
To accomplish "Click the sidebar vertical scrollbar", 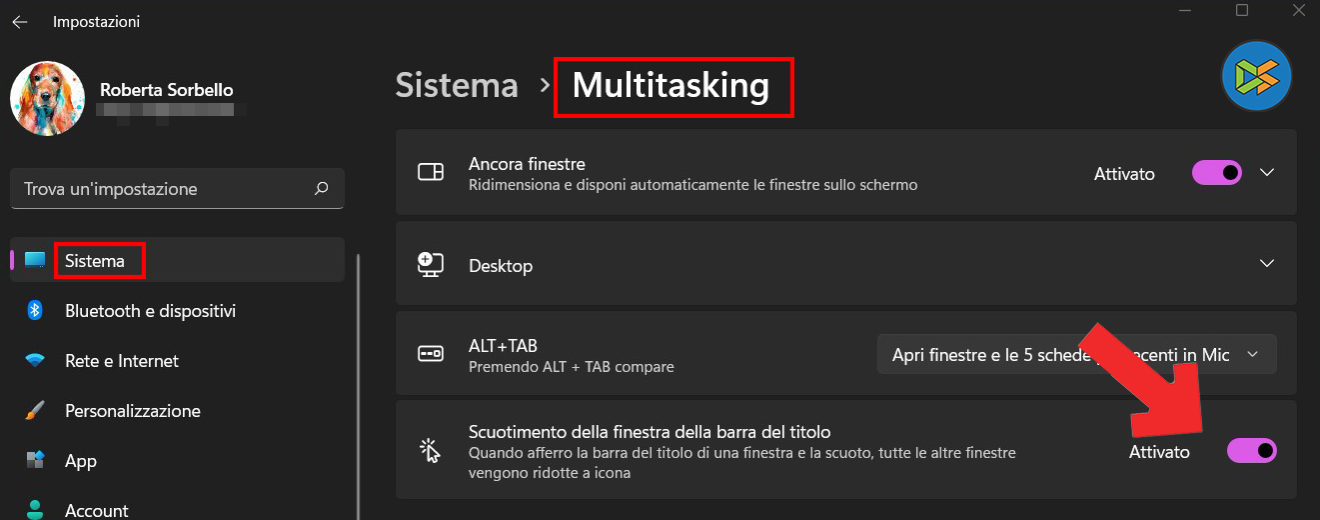I will [x=358, y=380].
